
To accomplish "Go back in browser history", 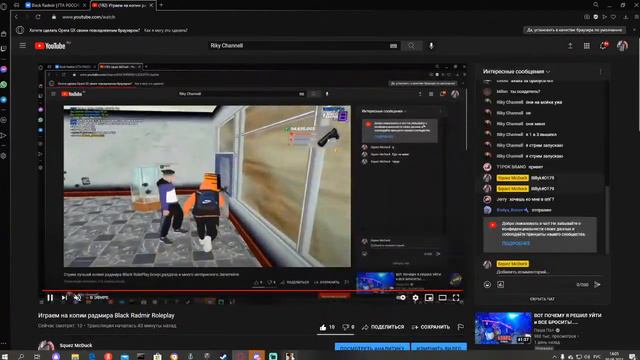I will tap(16, 17).
